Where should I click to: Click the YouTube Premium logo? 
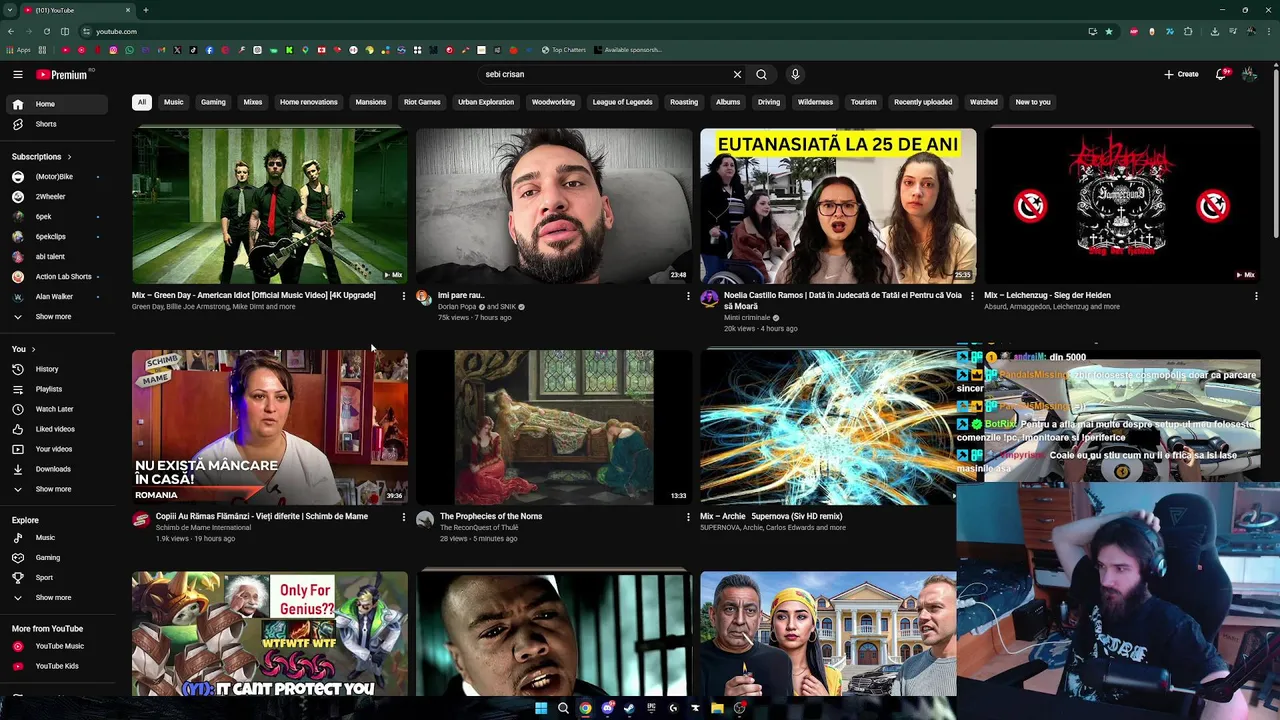click(64, 74)
